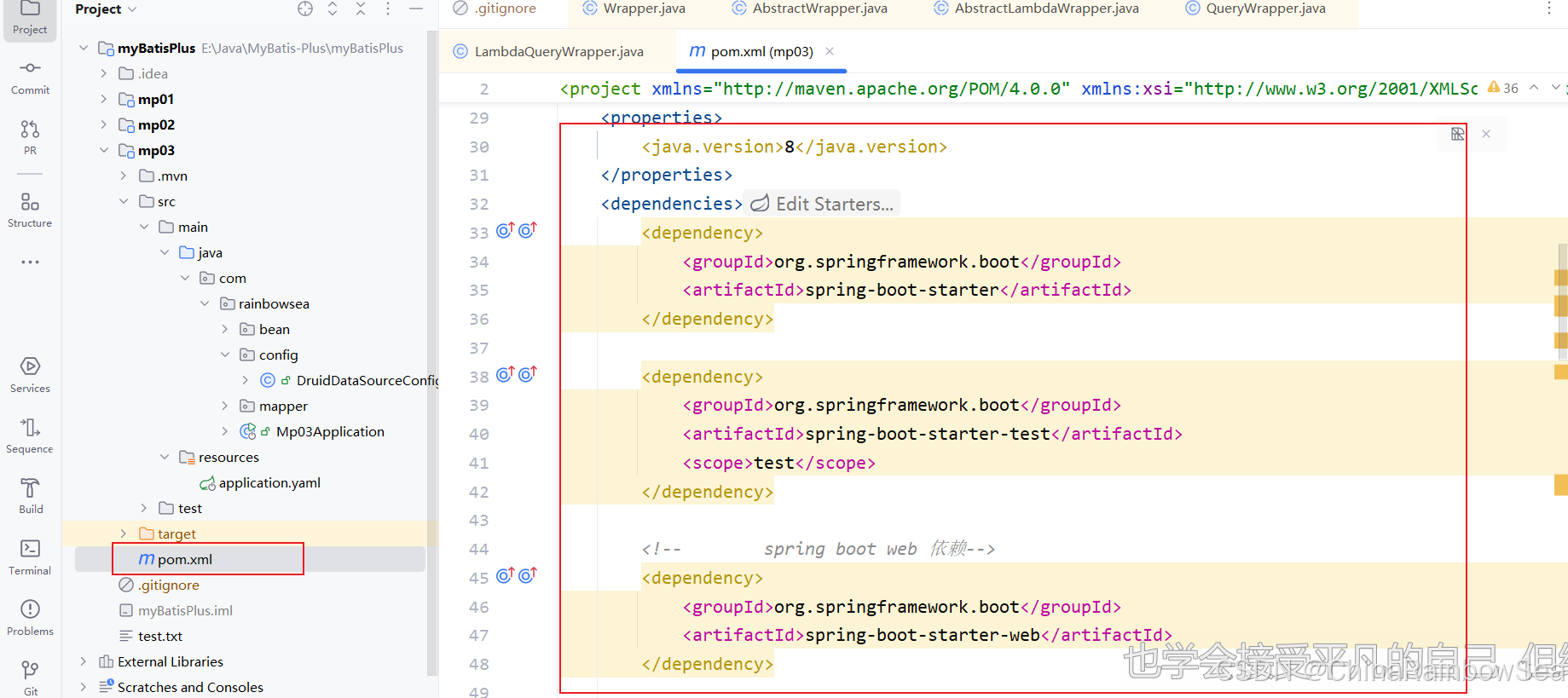Show more tool windows ellipsis
Viewport: 1568px width, 698px height.
tap(30, 262)
